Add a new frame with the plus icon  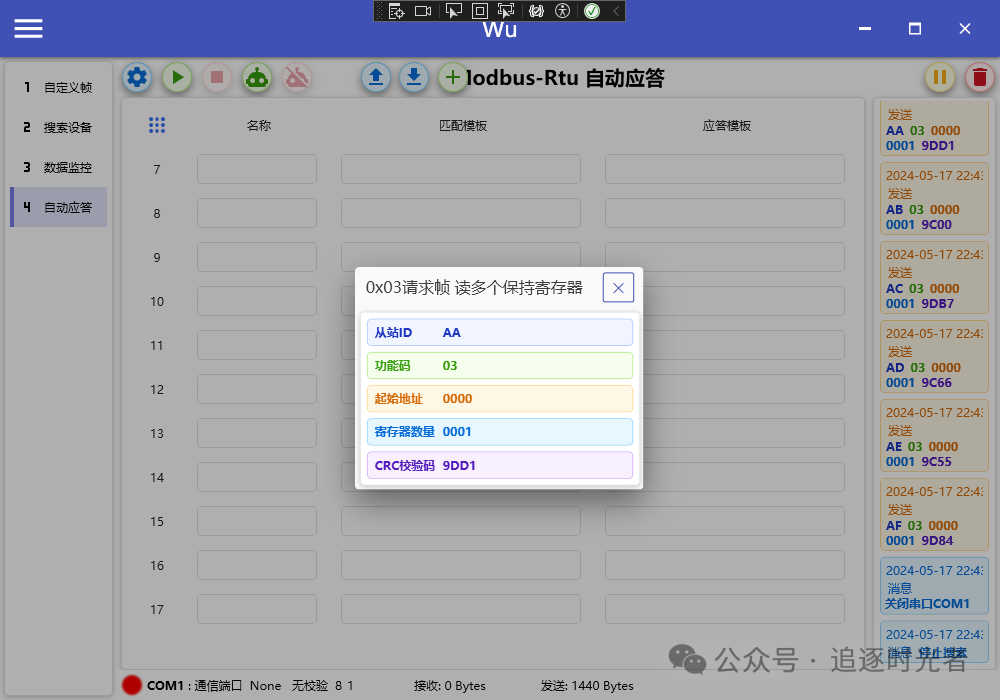click(452, 77)
